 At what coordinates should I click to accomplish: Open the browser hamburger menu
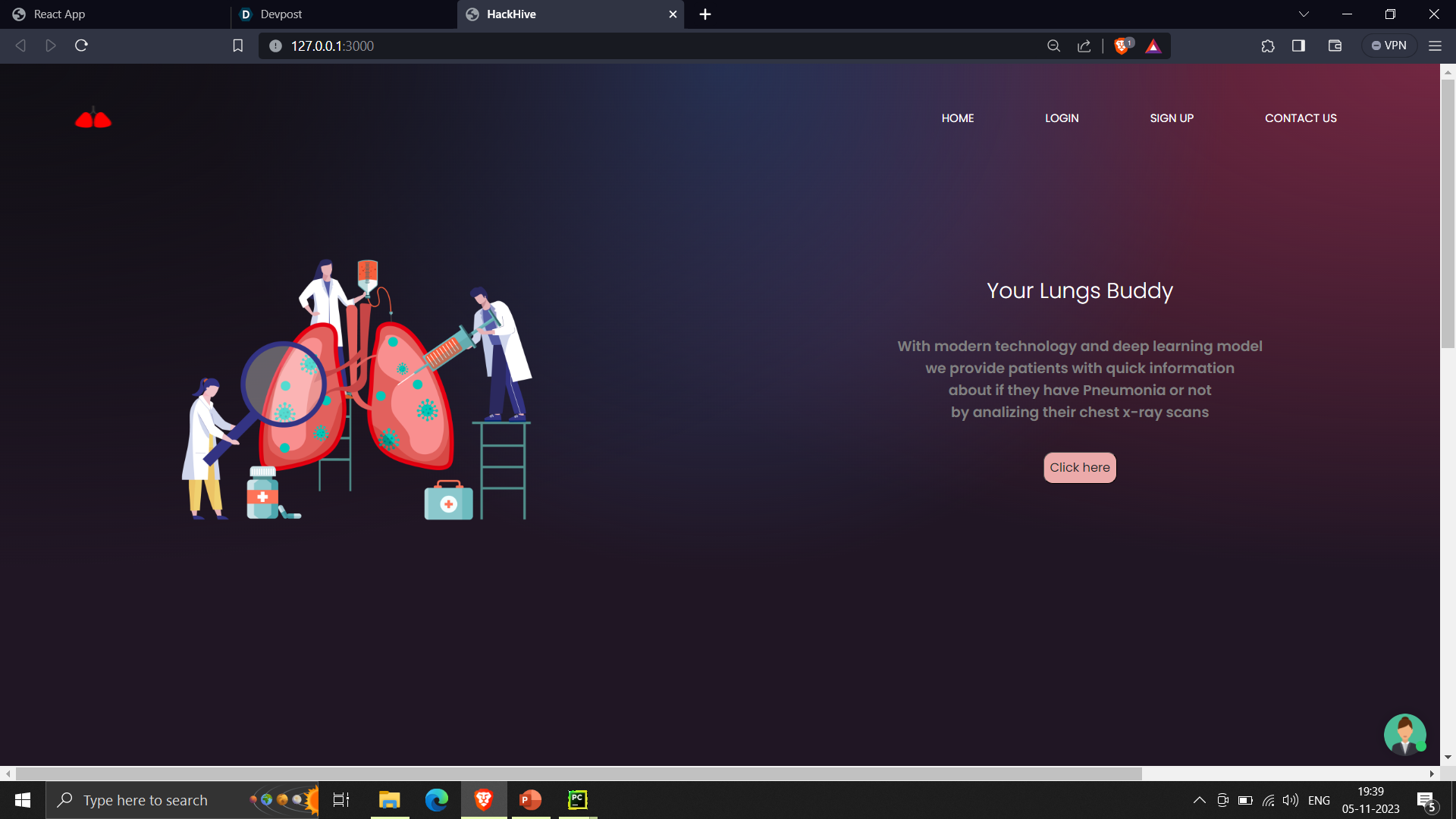[1435, 45]
